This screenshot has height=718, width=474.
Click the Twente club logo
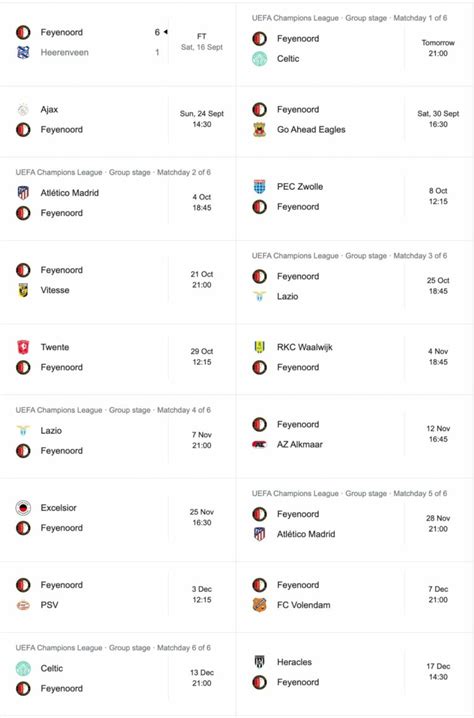[23, 347]
